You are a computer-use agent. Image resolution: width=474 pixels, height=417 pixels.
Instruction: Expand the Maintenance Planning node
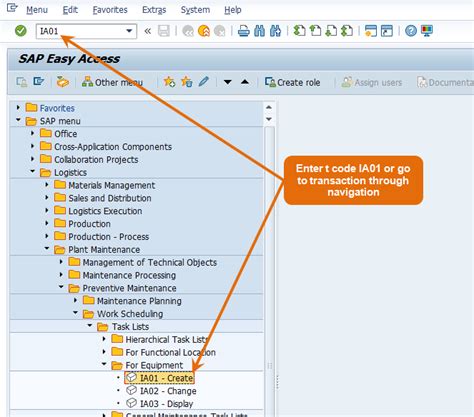75,300
